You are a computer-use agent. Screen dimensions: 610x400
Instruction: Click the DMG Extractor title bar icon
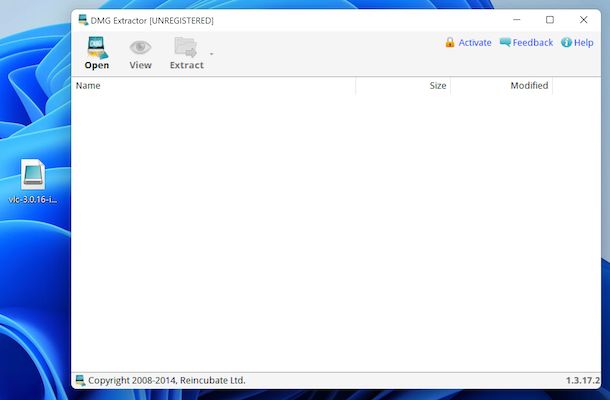tap(83, 20)
